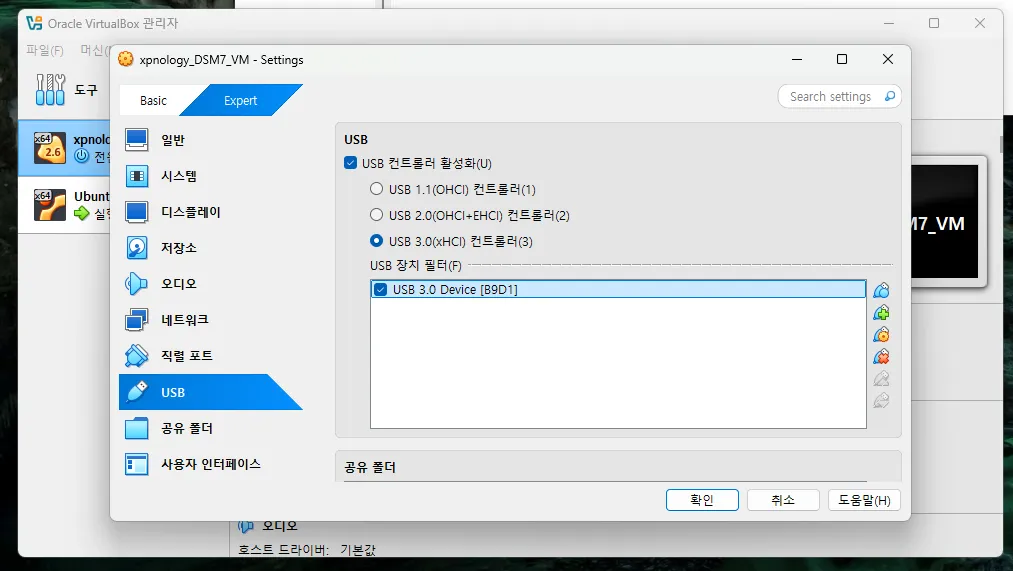The height and width of the screenshot is (571, 1013).
Task: Select USB 1.1(OHCI) controller radio
Action: [x=376, y=189]
